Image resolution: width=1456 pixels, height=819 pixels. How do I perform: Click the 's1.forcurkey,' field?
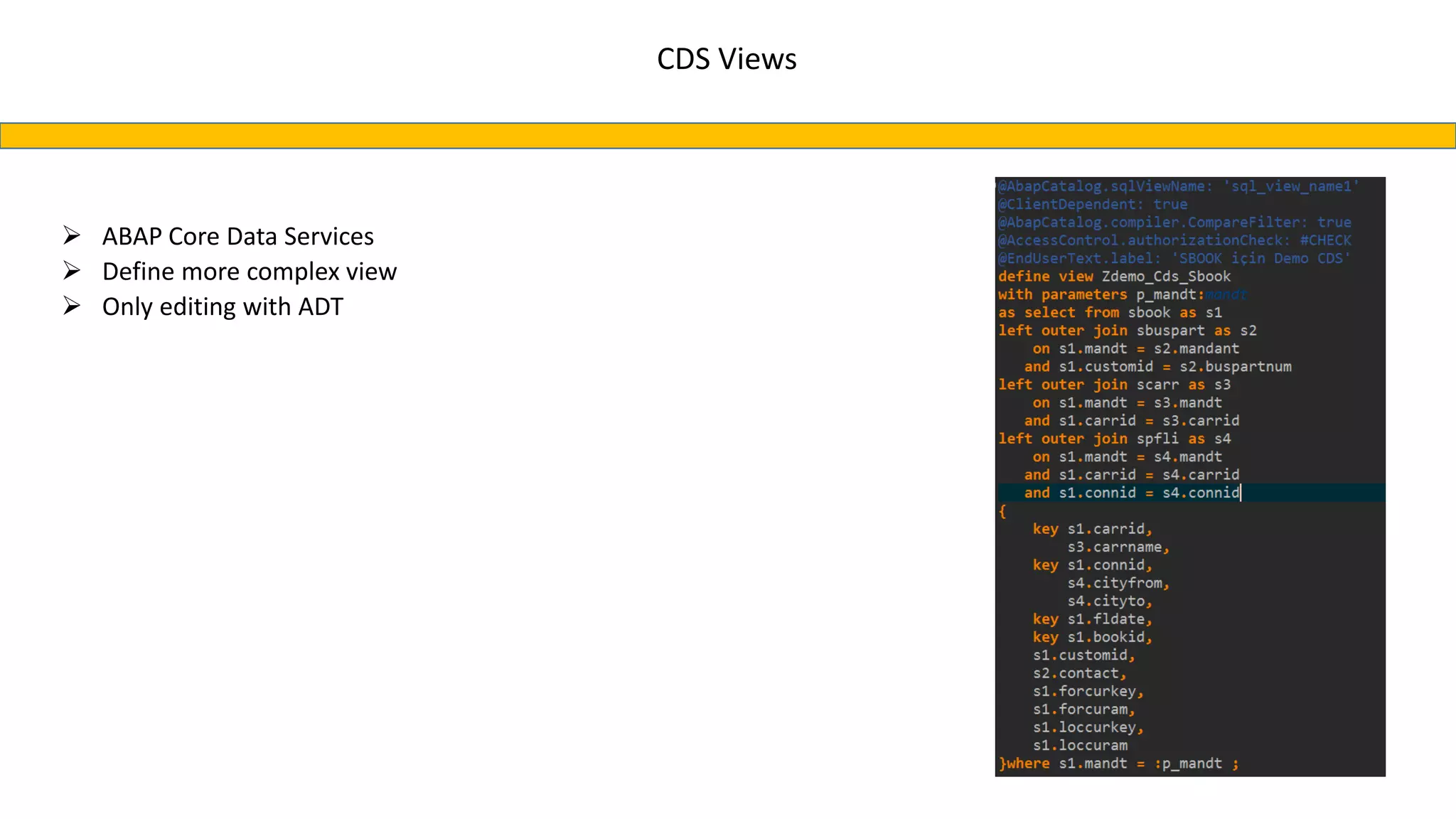pos(1088,692)
